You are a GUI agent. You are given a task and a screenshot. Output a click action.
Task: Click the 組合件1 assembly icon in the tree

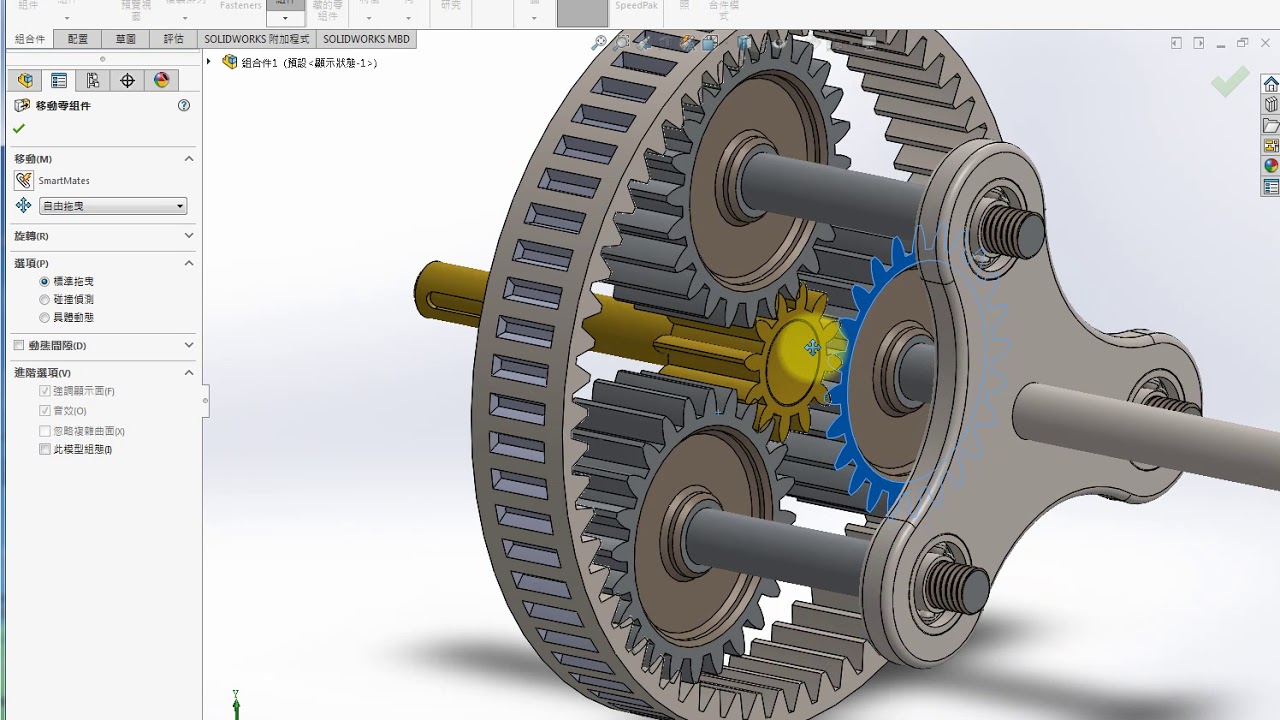[230, 62]
